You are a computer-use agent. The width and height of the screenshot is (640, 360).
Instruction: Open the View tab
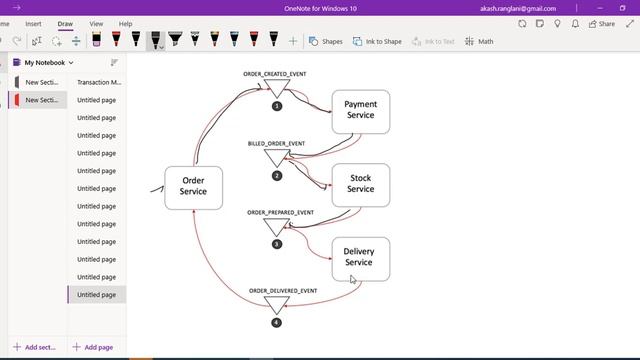pyautogui.click(x=96, y=24)
